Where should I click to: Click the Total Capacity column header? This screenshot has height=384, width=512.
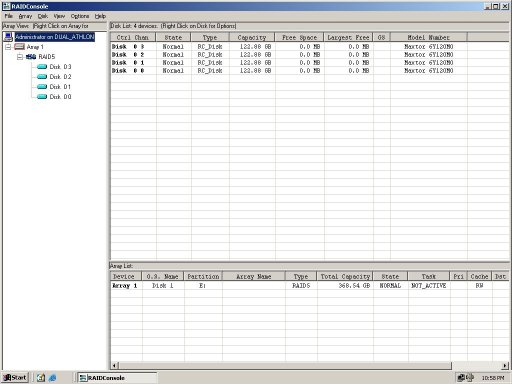[x=345, y=276]
